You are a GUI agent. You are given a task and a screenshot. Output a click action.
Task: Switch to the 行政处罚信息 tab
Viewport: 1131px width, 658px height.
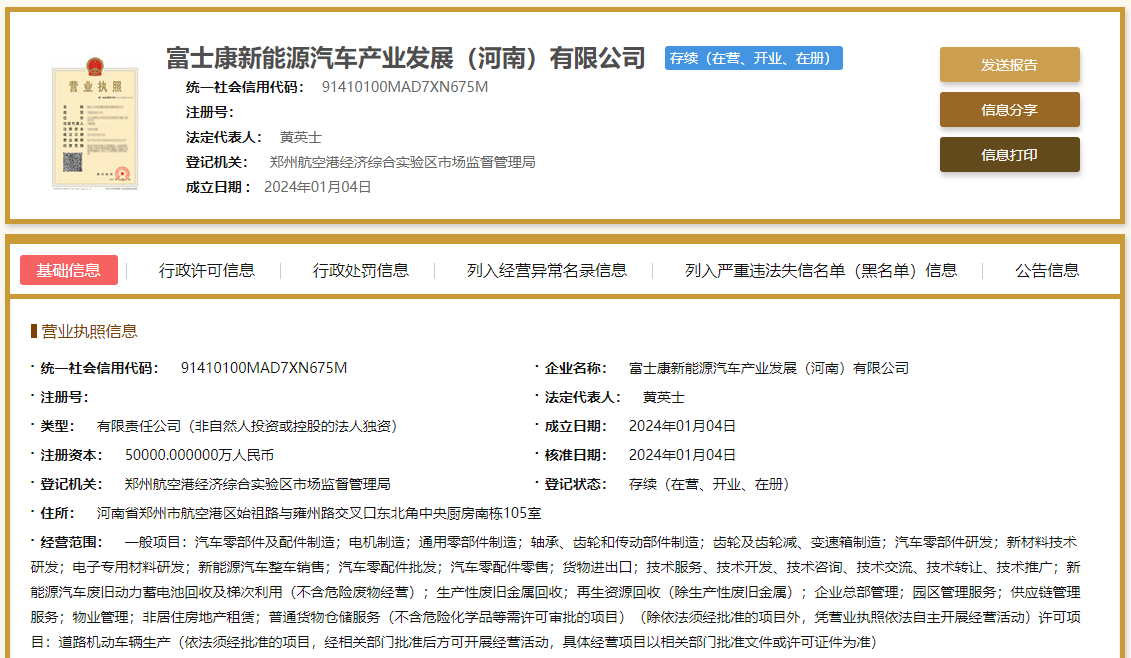(361, 270)
